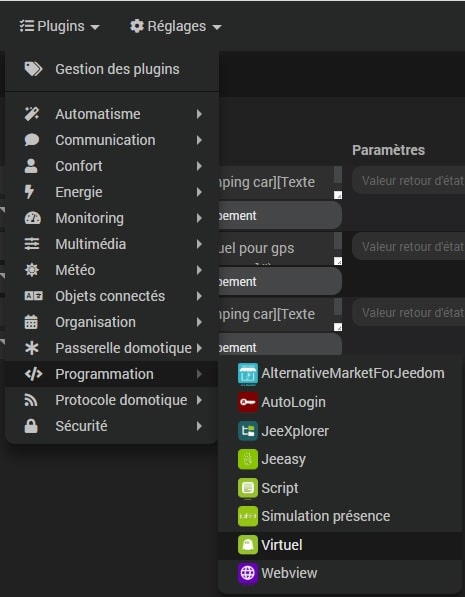Expand the Automatisme submenu arrow
The image size is (465, 597).
pos(199,114)
